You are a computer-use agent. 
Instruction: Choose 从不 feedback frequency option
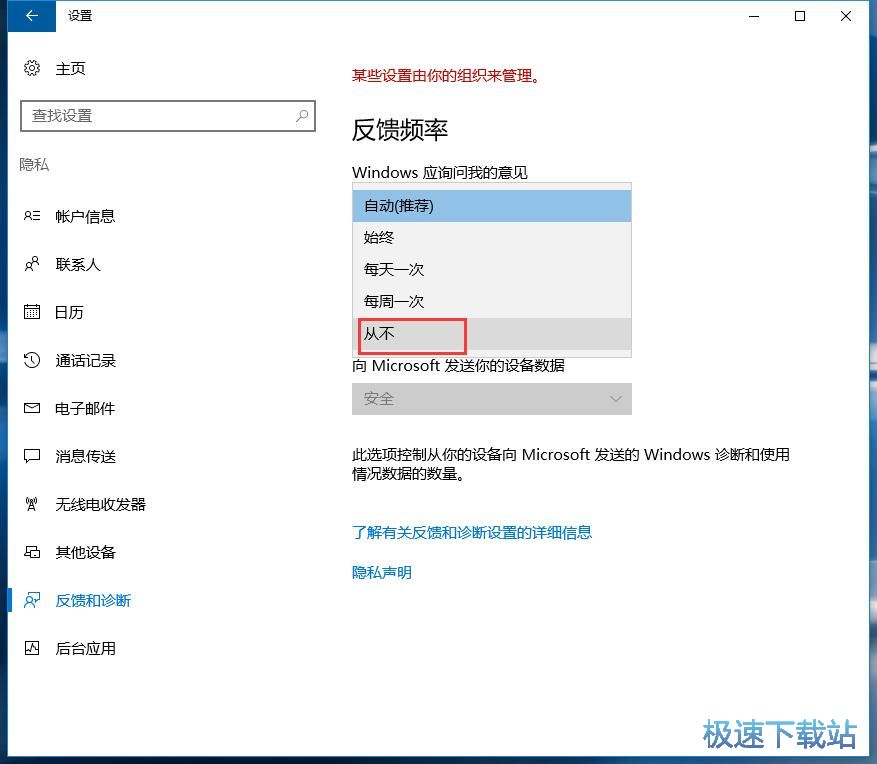(492, 334)
